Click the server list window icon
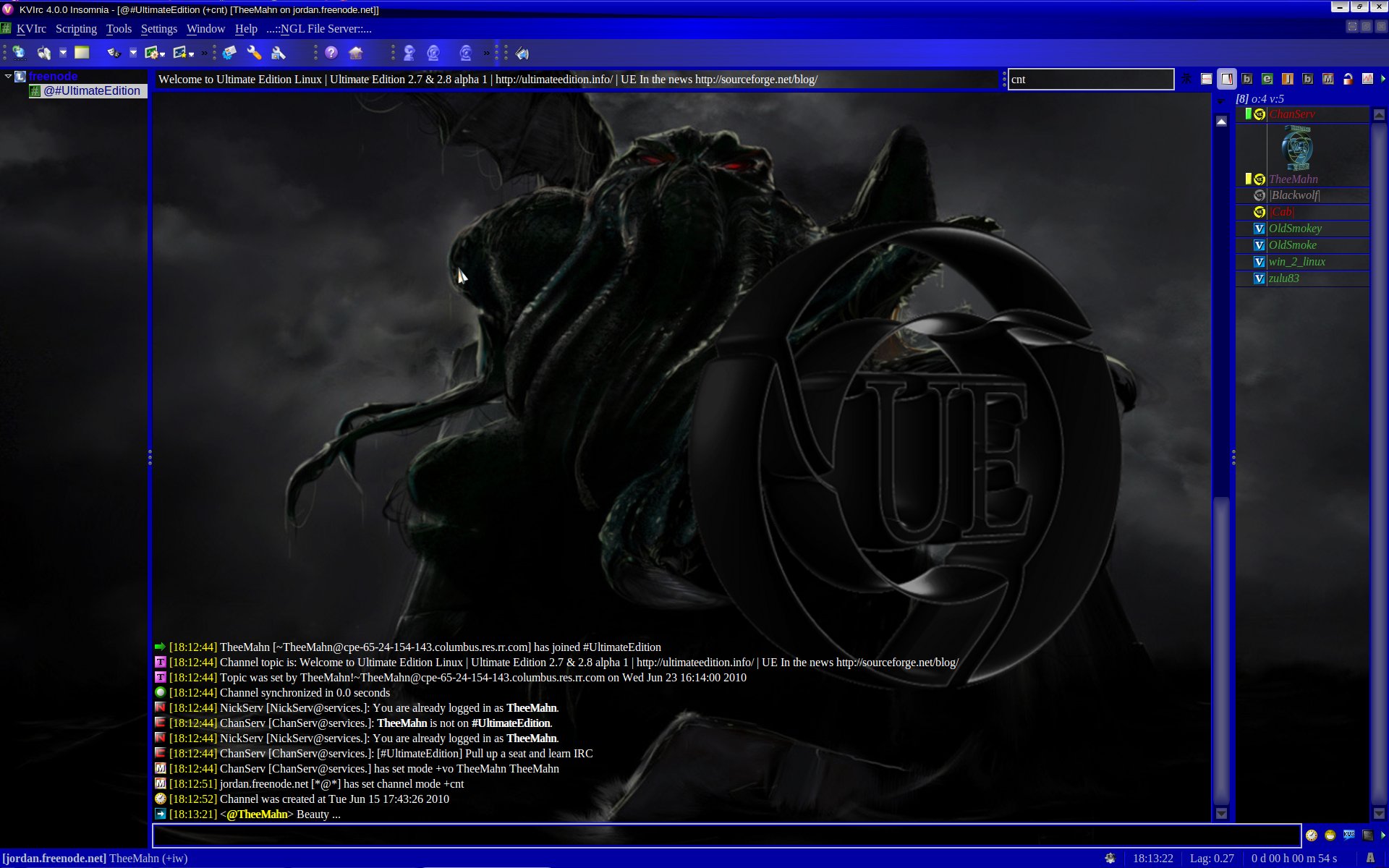Viewport: 1389px width, 868px height. [82, 53]
